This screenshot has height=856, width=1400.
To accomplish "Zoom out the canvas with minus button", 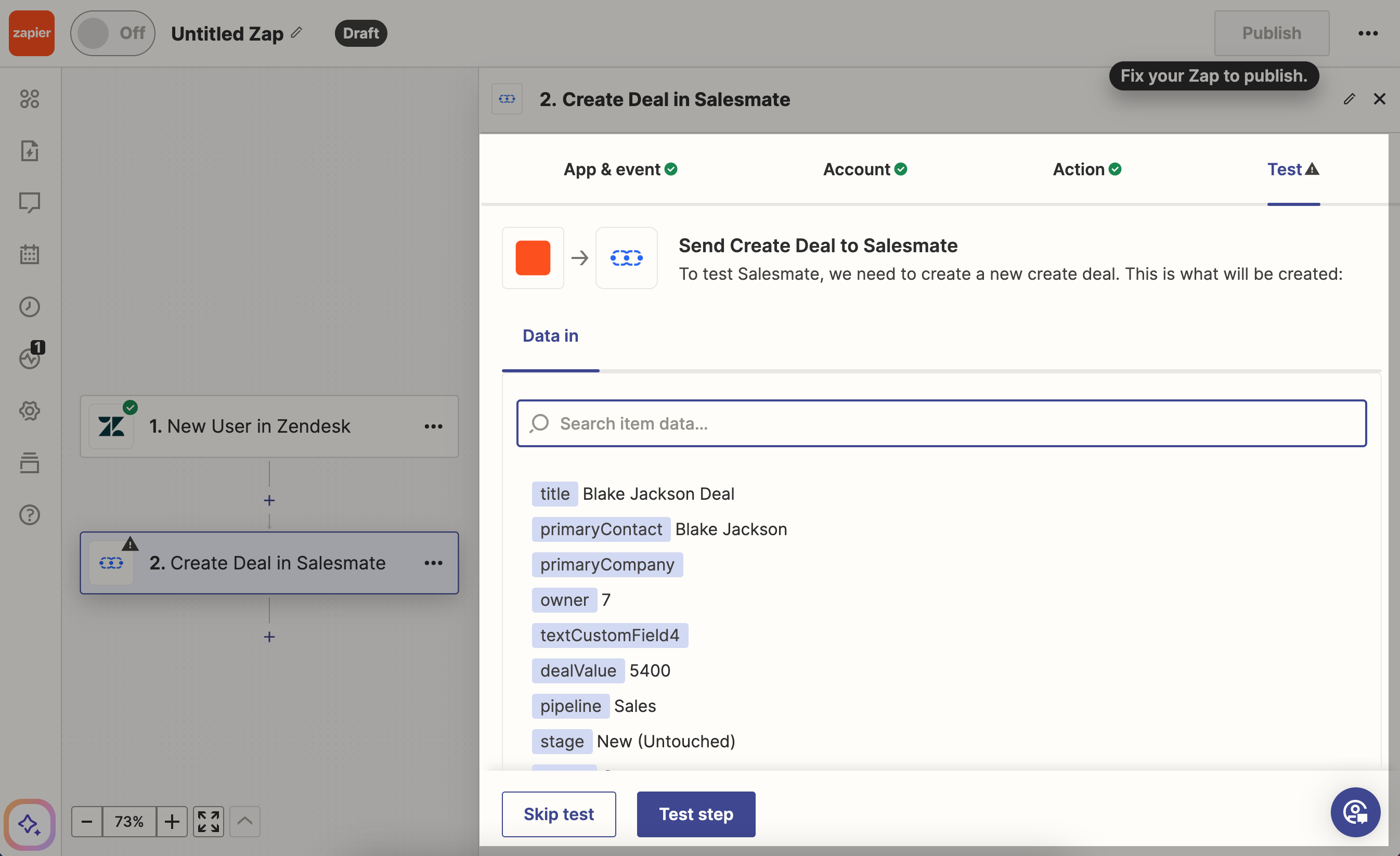I will (x=87, y=821).
